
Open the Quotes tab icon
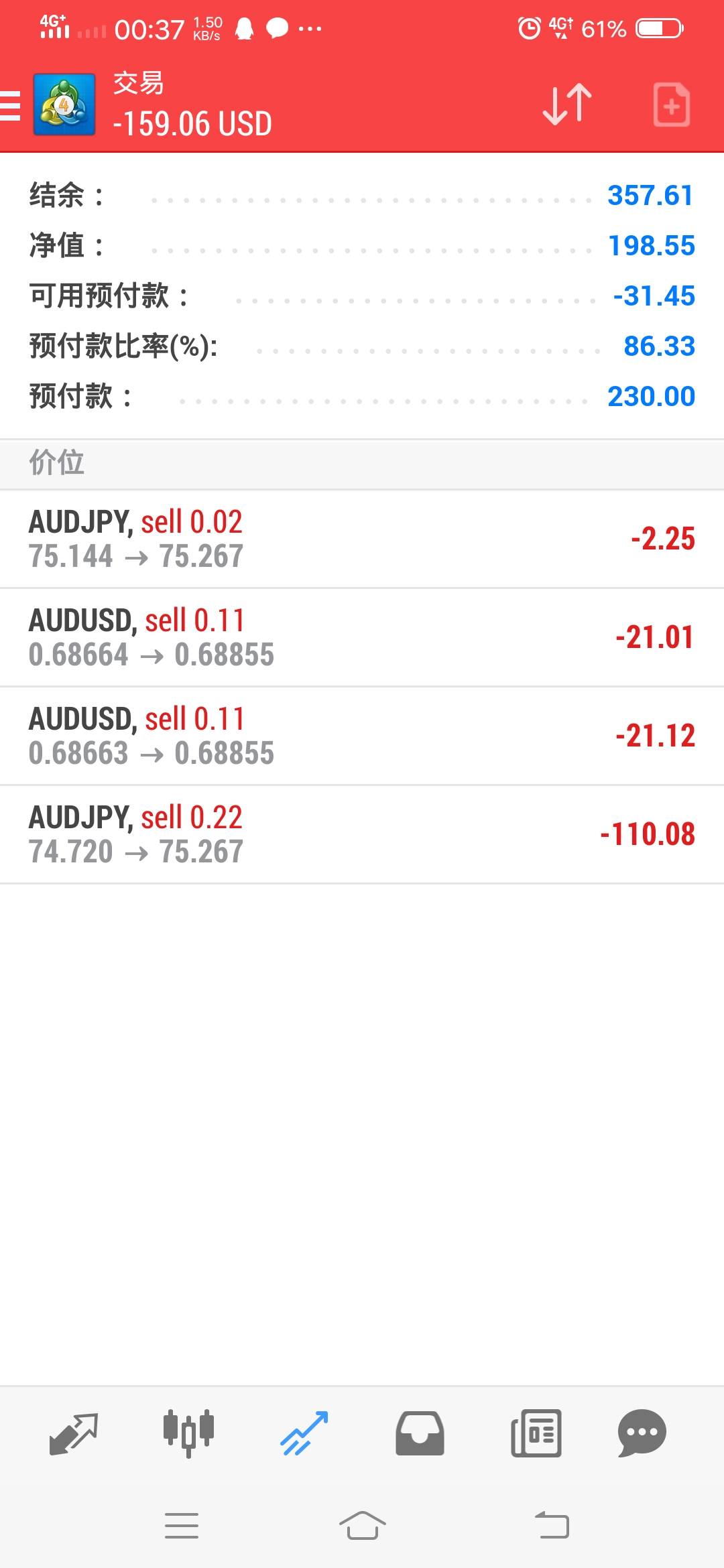click(74, 1433)
